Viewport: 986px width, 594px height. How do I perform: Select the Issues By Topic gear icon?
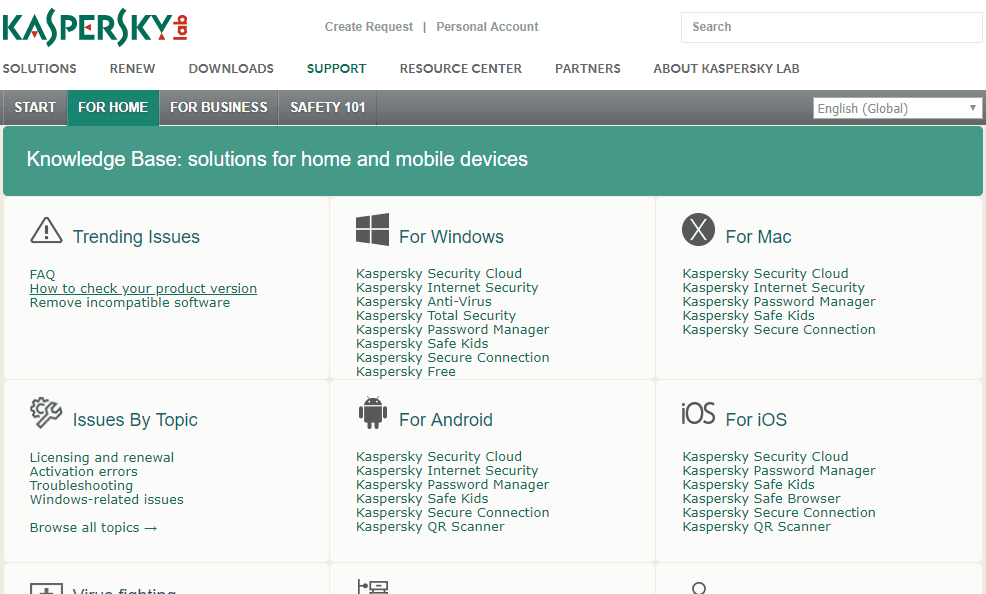coord(46,413)
